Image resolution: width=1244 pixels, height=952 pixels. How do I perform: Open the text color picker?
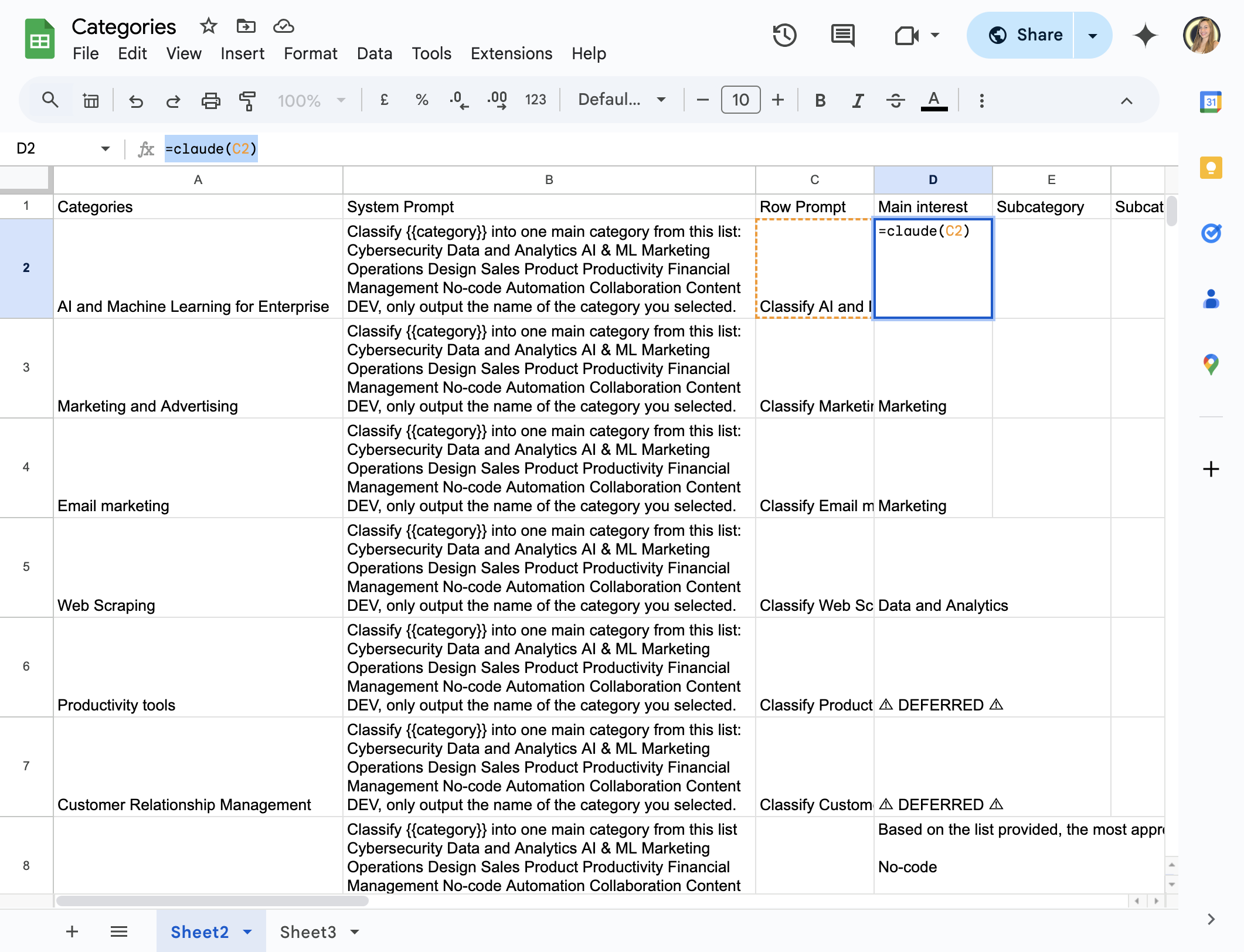tap(934, 101)
